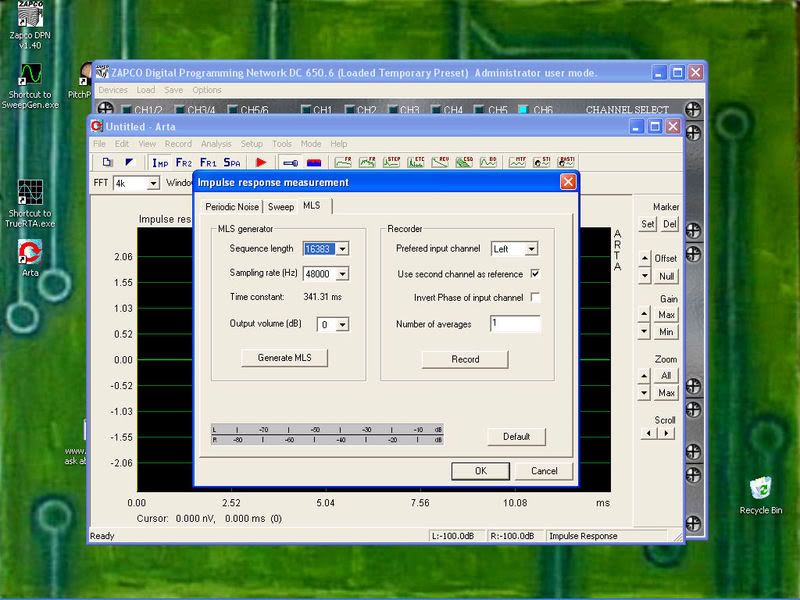Open the Setup menu in Arta
The image size is (800, 600).
[x=252, y=144]
